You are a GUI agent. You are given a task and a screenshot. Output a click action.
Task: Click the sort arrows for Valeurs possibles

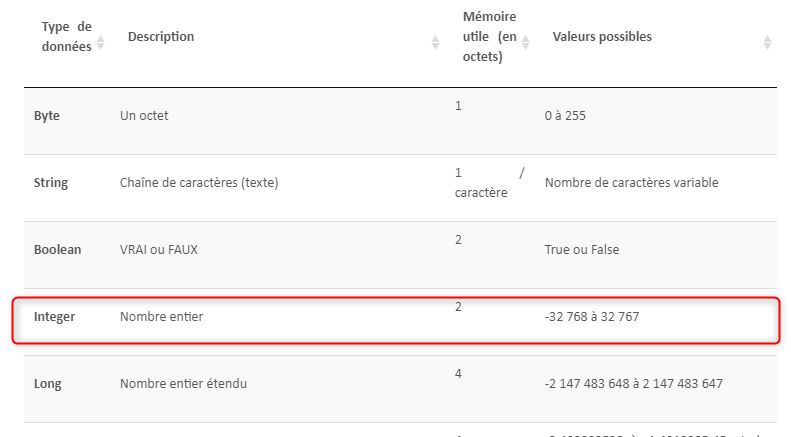[x=767, y=43]
